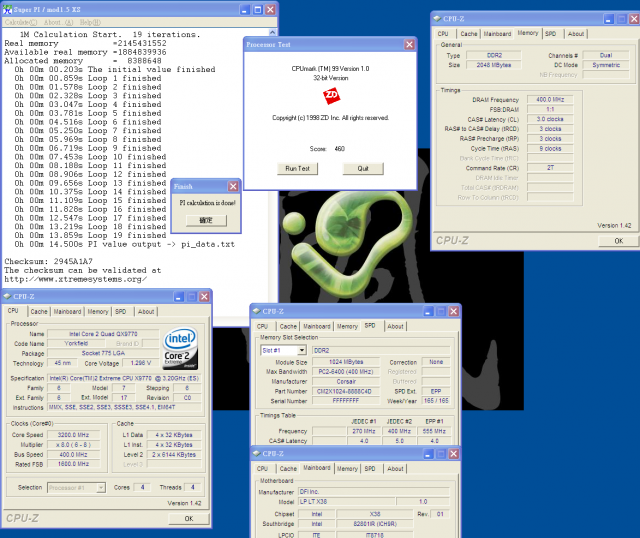Click the Super PI scrollbar up arrow

tap(273, 32)
